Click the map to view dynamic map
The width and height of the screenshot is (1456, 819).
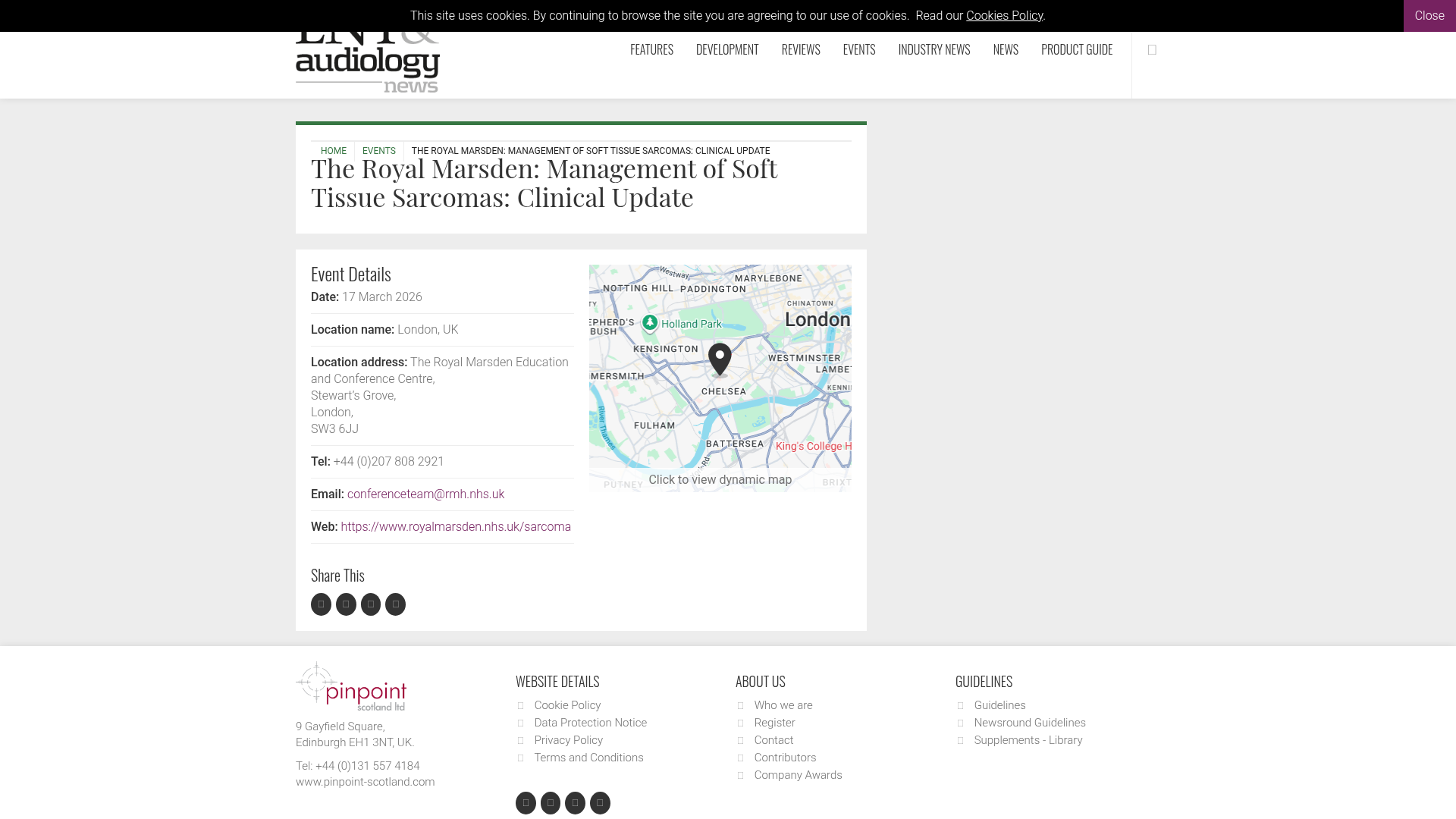coord(720,378)
